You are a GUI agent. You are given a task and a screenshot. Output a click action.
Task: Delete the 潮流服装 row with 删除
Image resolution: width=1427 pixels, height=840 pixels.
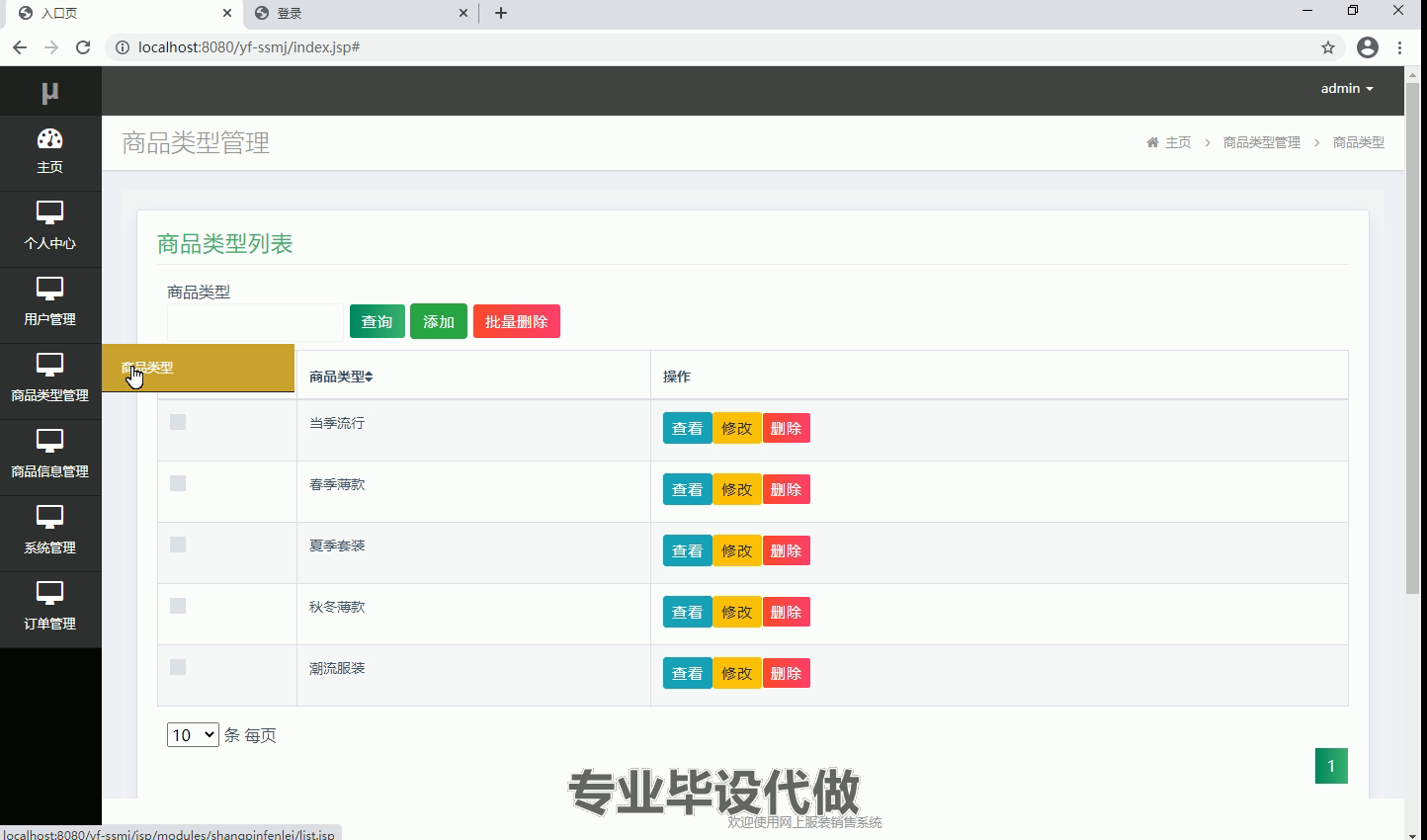[x=787, y=673]
